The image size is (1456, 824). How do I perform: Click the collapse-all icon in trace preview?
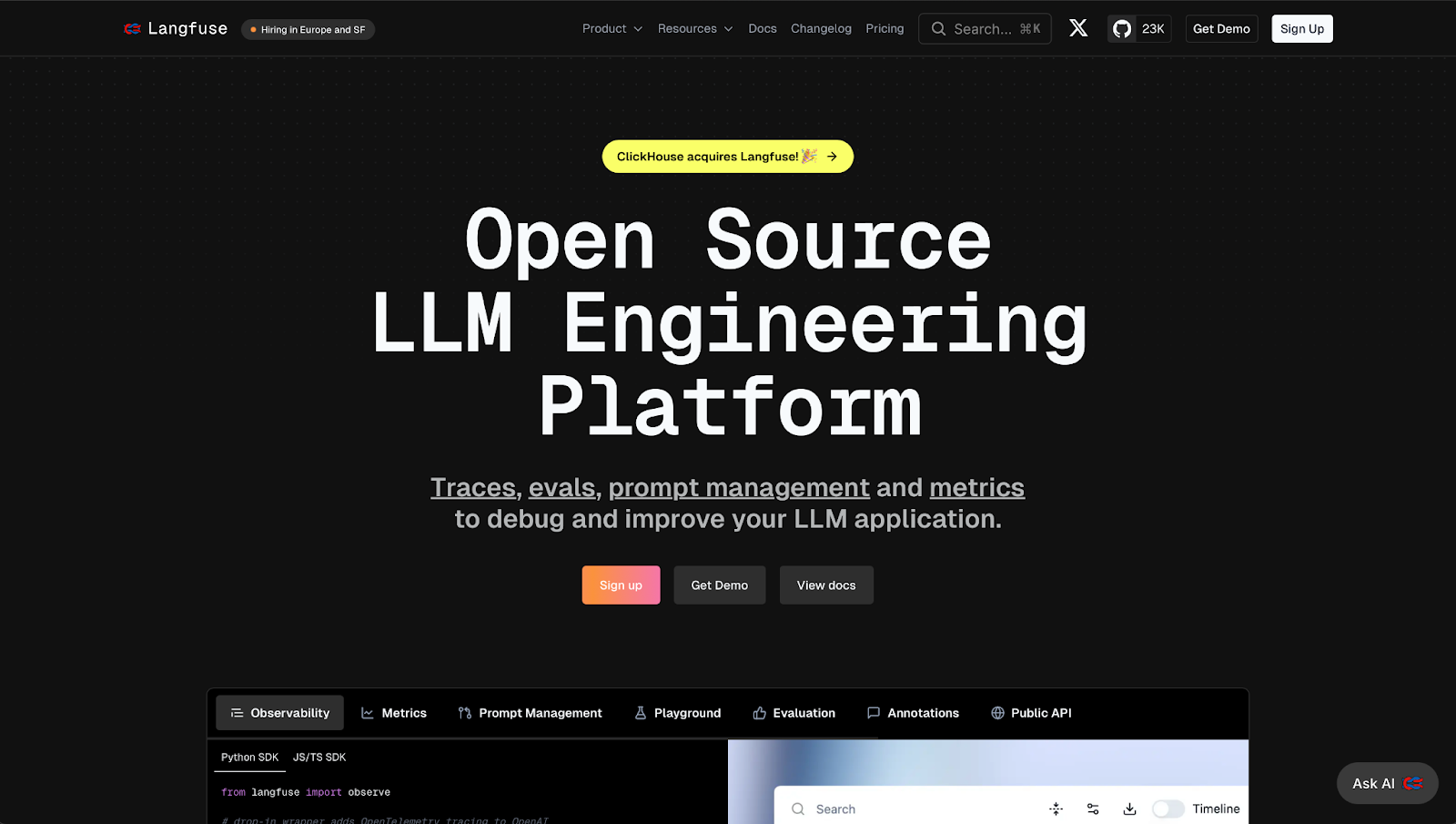point(1056,809)
